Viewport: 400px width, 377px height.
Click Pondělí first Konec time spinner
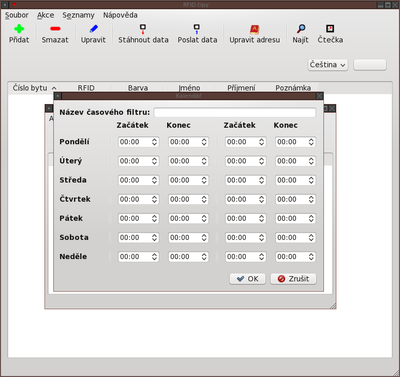(188, 142)
